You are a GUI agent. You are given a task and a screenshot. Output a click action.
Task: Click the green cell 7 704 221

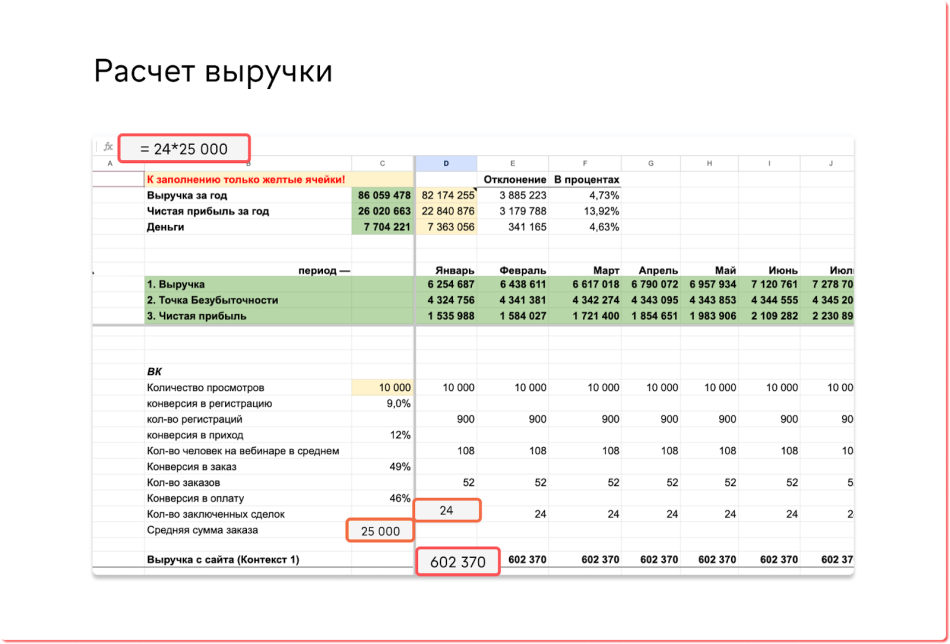tap(382, 227)
